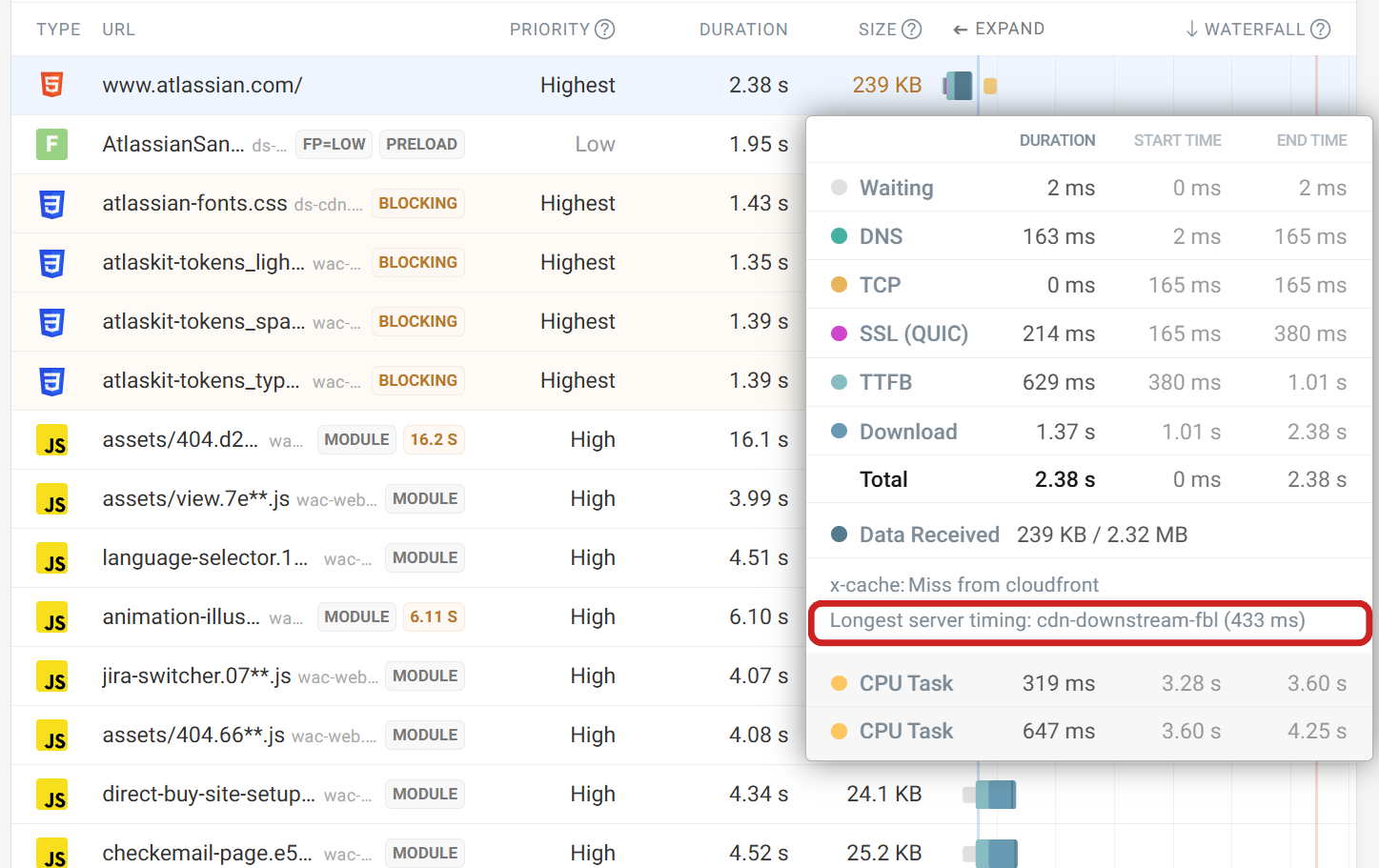
Task: Click the JS icon for jira-switcher.07**.js
Action: 52,676
